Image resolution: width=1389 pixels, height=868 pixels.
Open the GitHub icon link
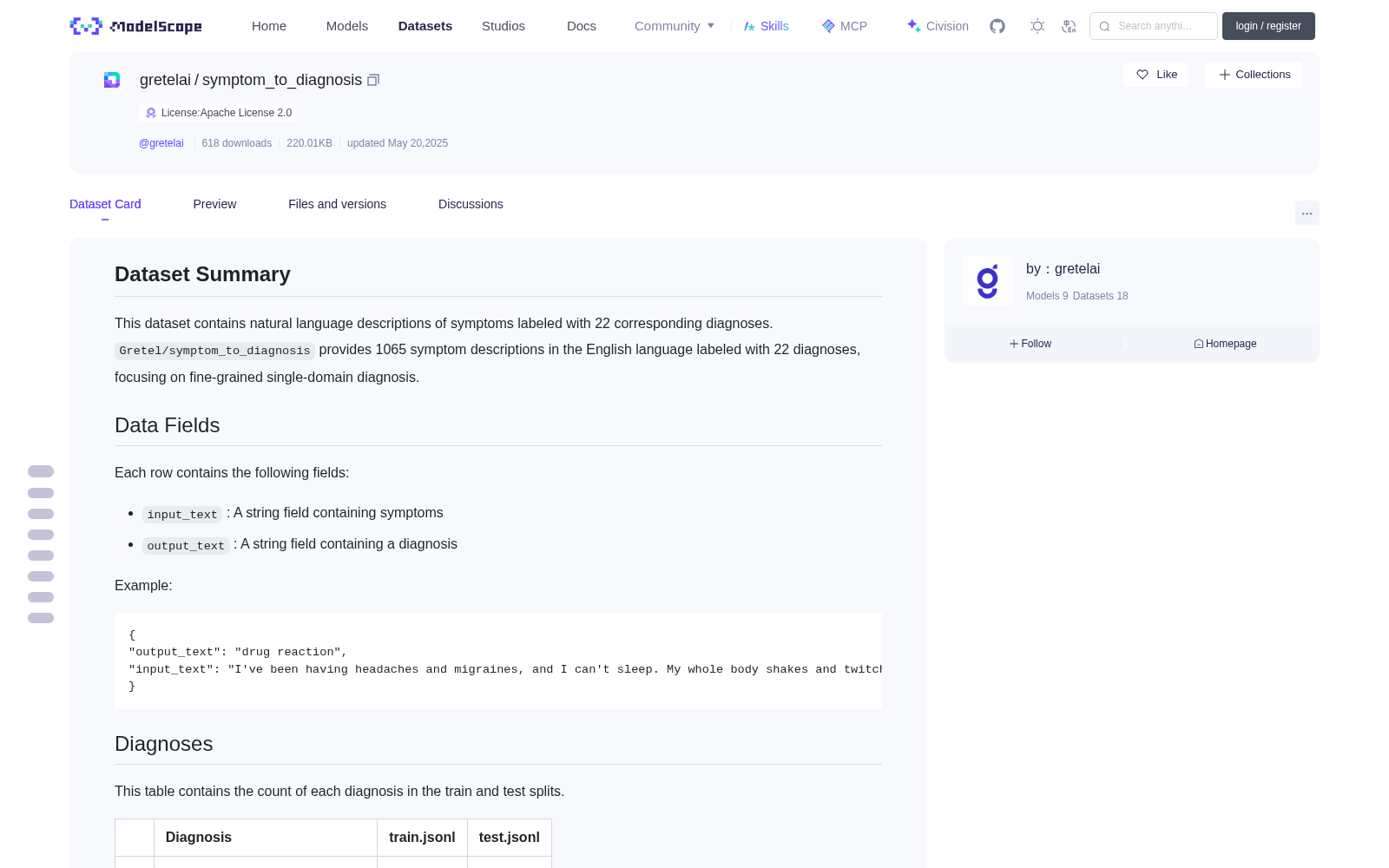coord(997,26)
